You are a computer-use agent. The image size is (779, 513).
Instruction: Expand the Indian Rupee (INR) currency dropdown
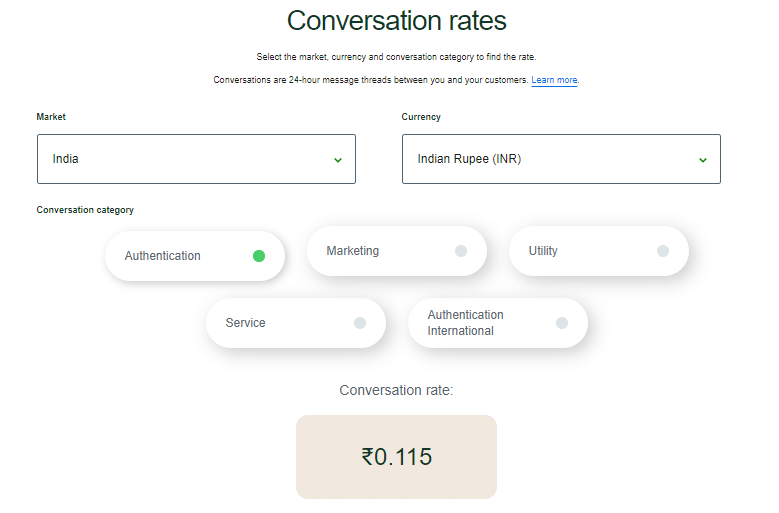point(561,159)
